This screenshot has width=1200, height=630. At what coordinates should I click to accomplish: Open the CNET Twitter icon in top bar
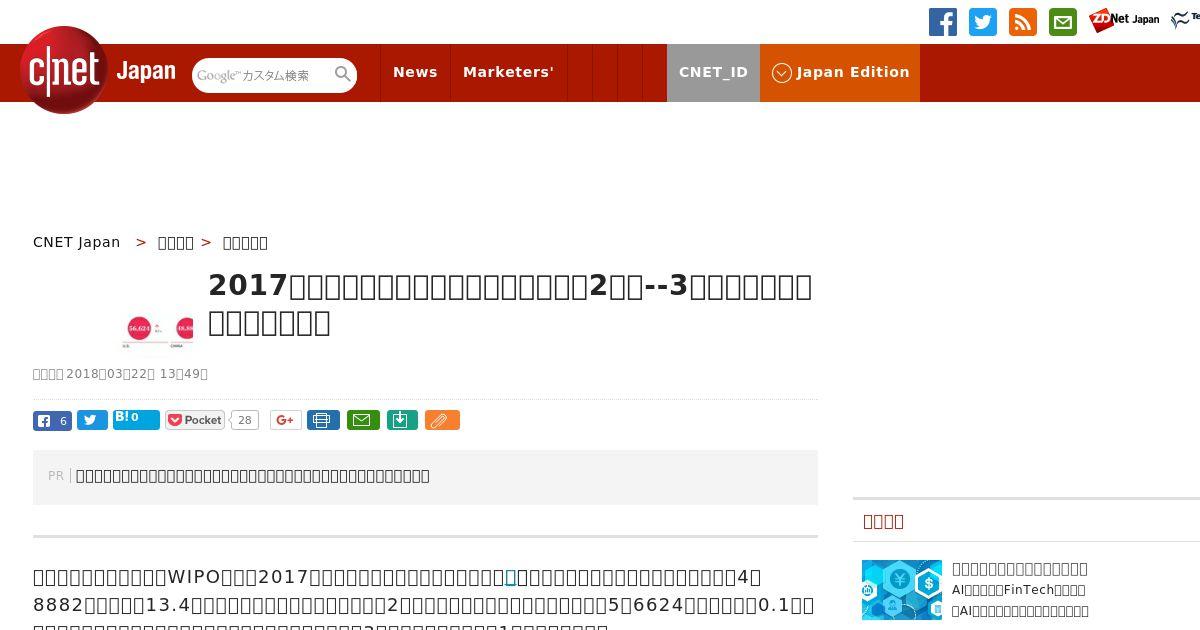tap(983, 22)
